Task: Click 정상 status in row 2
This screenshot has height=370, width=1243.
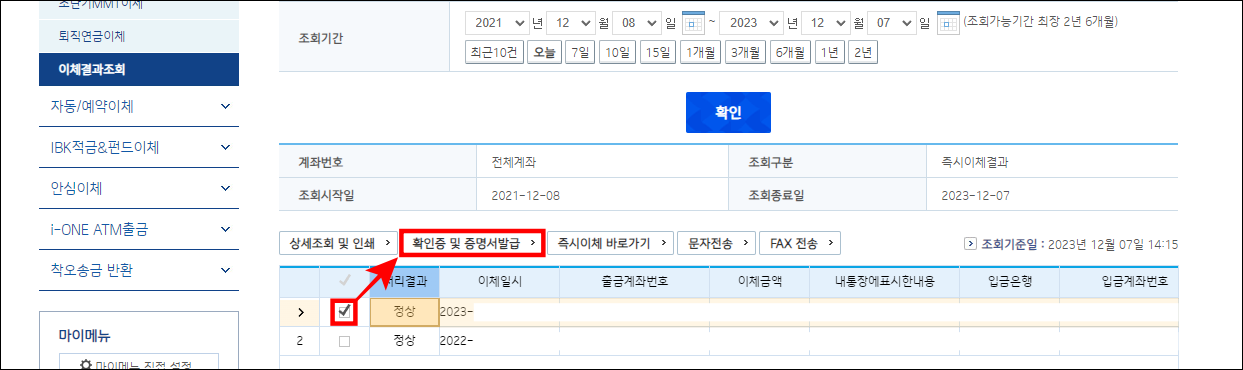Action: [x=404, y=341]
